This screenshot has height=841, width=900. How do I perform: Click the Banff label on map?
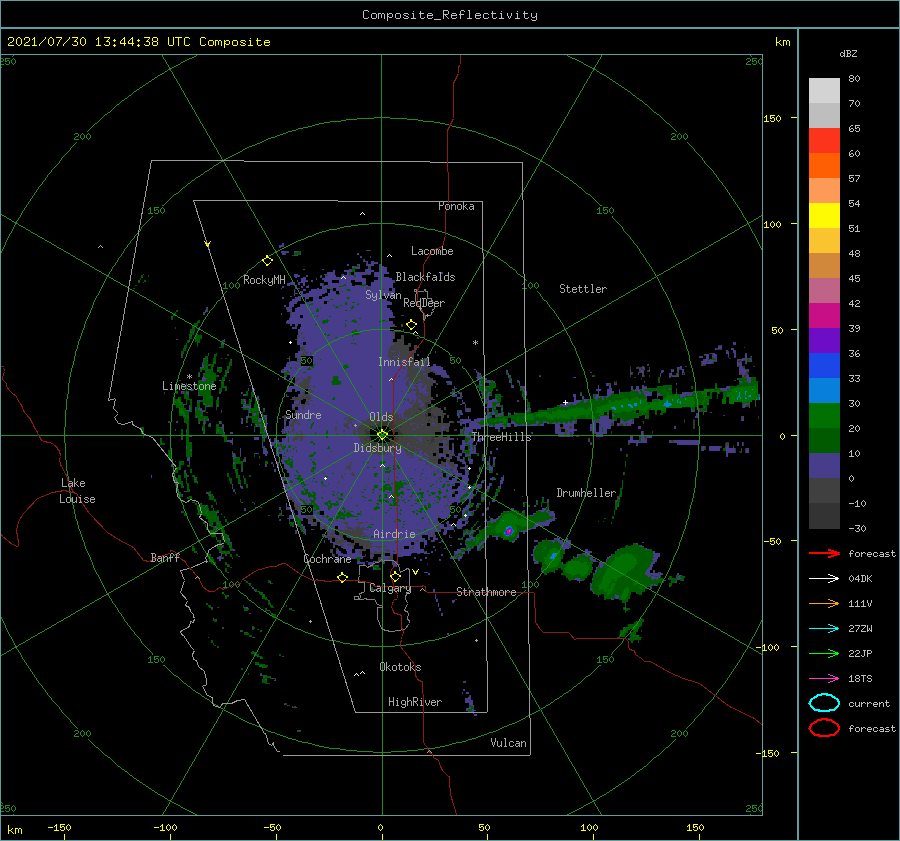(x=165, y=557)
